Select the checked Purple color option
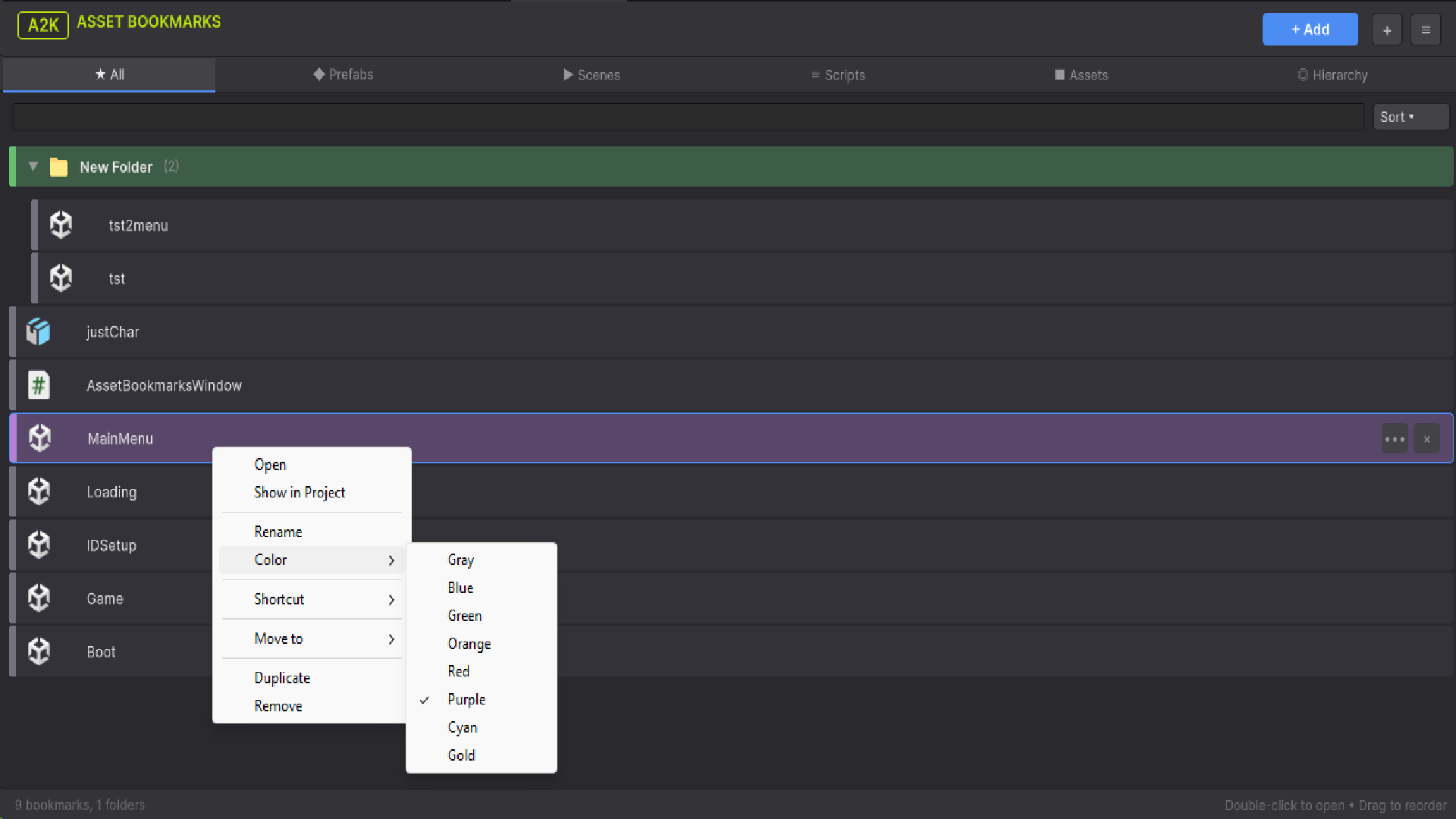Viewport: 1456px width, 819px height. click(x=466, y=699)
